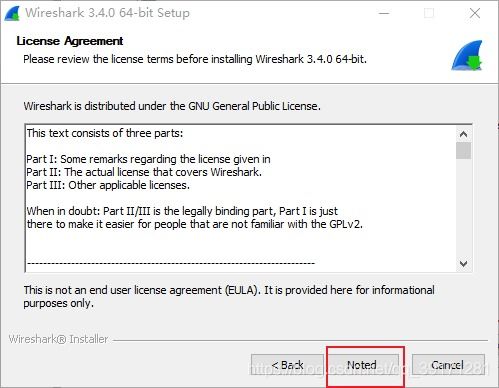The image size is (499, 388).
Task: Cancel the Wireshark installation
Action: pyautogui.click(x=448, y=365)
